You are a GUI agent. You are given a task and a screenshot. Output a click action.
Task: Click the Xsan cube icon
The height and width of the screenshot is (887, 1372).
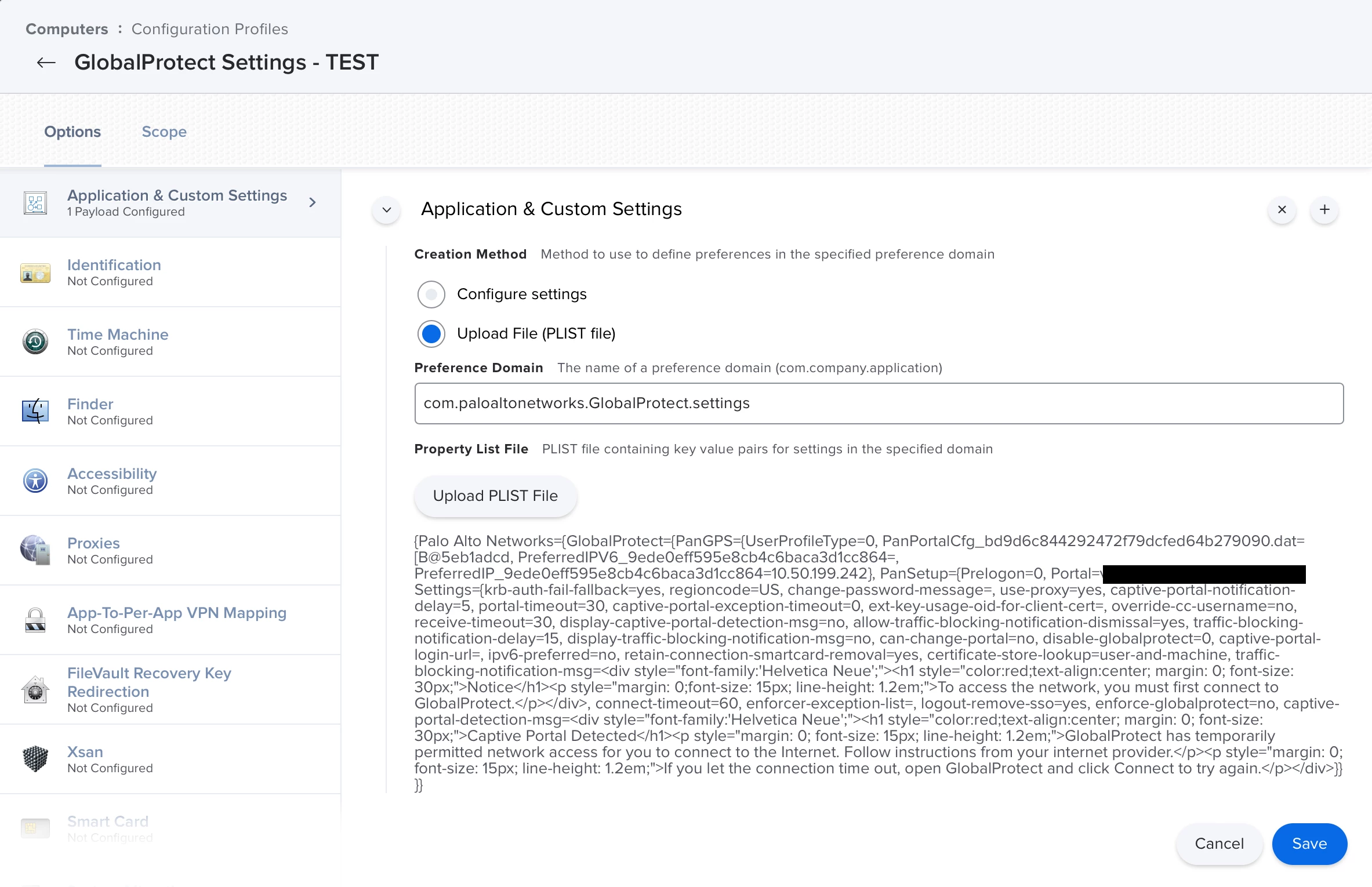(x=35, y=759)
